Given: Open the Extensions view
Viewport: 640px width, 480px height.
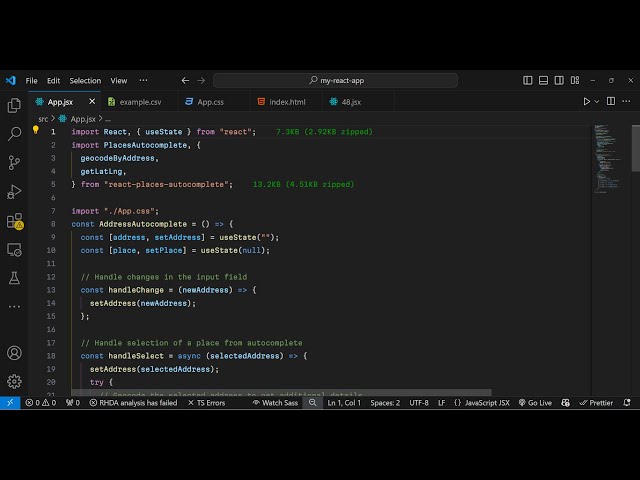Looking at the screenshot, I should pyautogui.click(x=14, y=221).
